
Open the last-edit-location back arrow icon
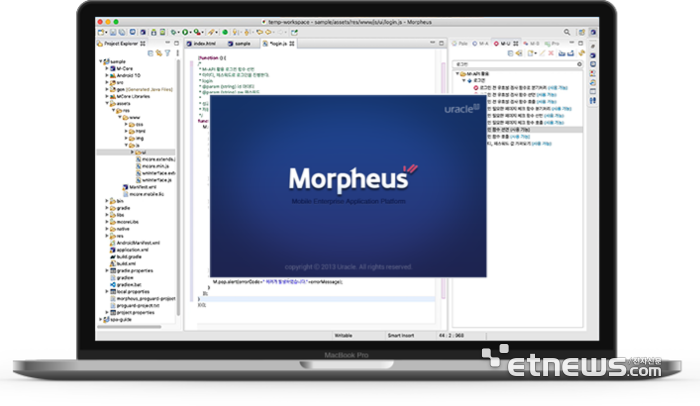click(259, 32)
